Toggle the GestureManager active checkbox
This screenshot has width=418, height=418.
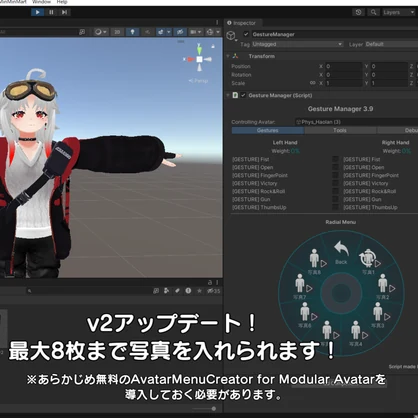tap(246, 34)
